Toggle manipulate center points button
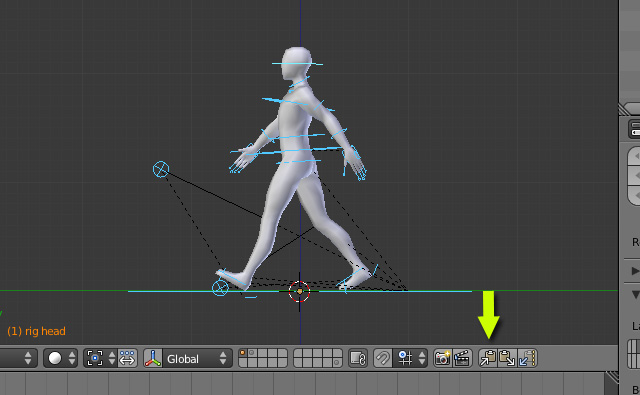Viewport: 640px width, 395px height. pyautogui.click(x=127, y=358)
